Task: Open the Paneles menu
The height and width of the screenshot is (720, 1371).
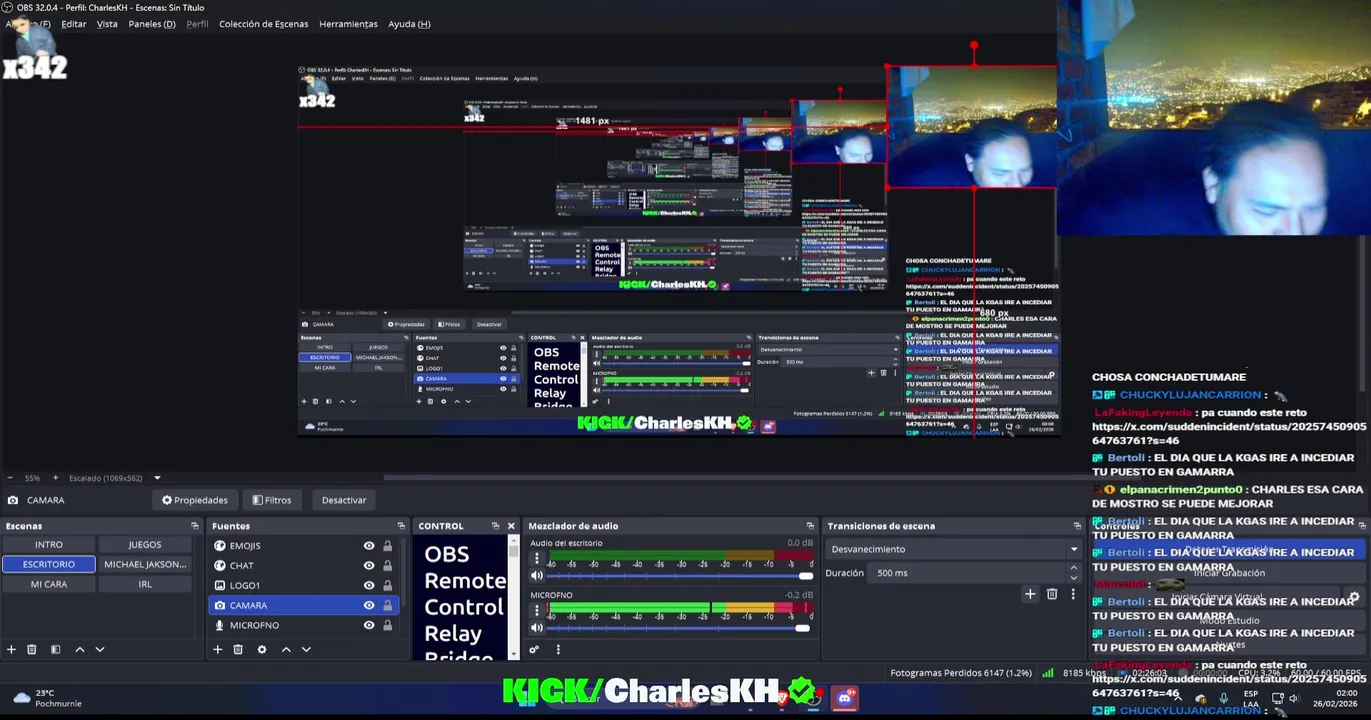Action: 152,24
